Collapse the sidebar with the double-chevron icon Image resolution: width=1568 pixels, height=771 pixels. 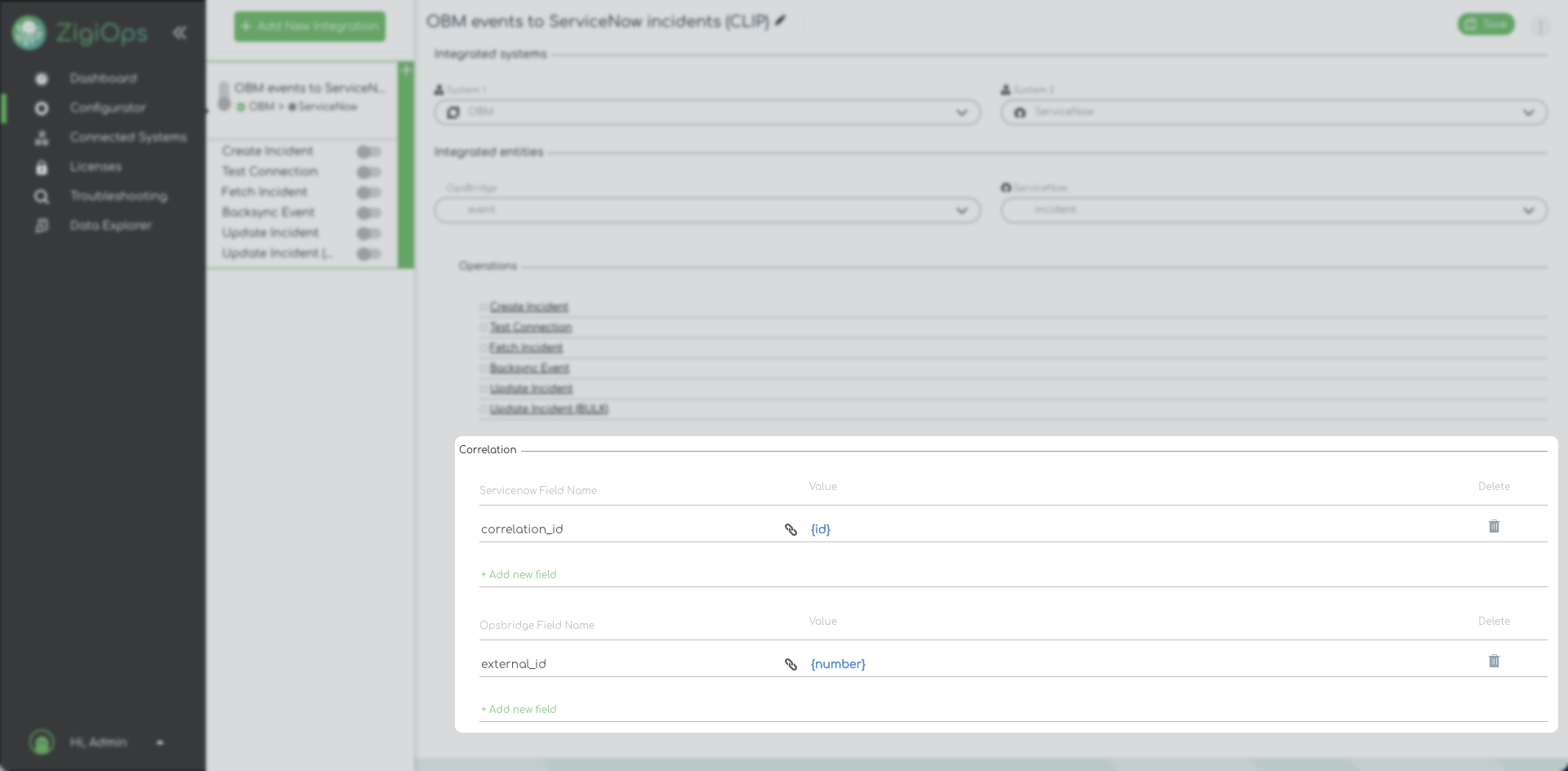[x=180, y=33]
